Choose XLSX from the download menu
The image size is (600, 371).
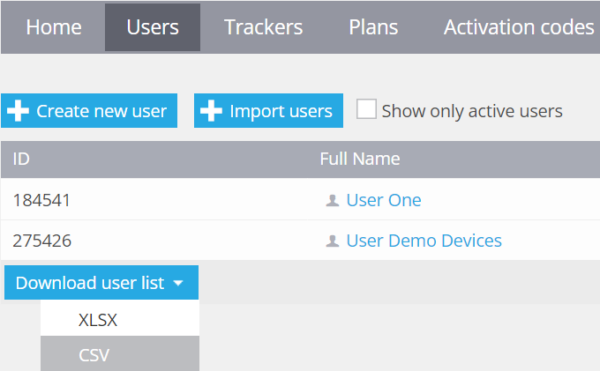click(x=120, y=318)
